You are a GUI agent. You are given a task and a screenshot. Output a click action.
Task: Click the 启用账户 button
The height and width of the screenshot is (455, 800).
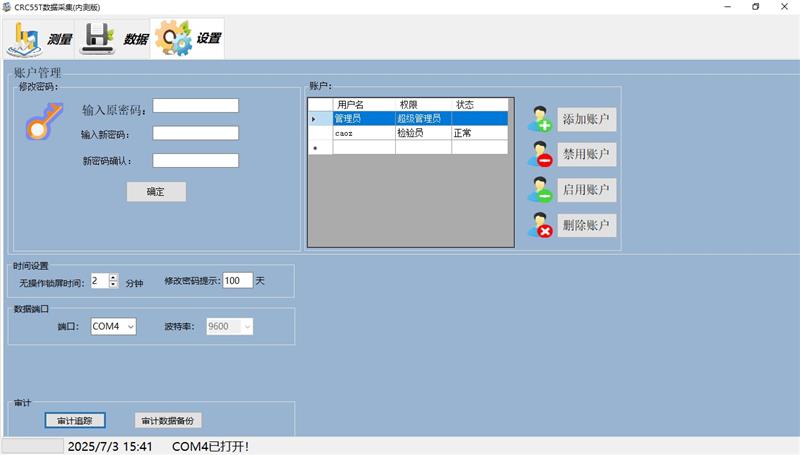tap(586, 190)
